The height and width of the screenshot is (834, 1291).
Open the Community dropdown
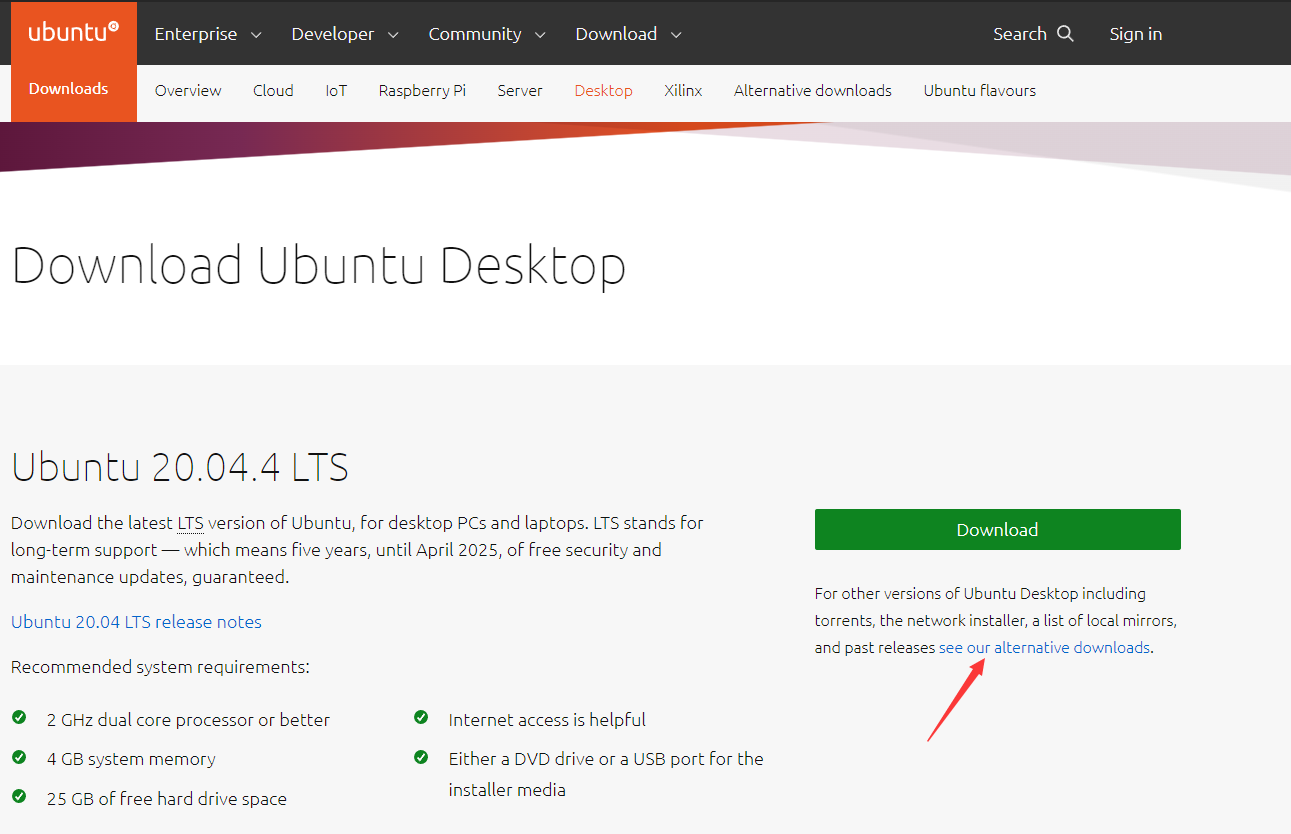(x=487, y=34)
